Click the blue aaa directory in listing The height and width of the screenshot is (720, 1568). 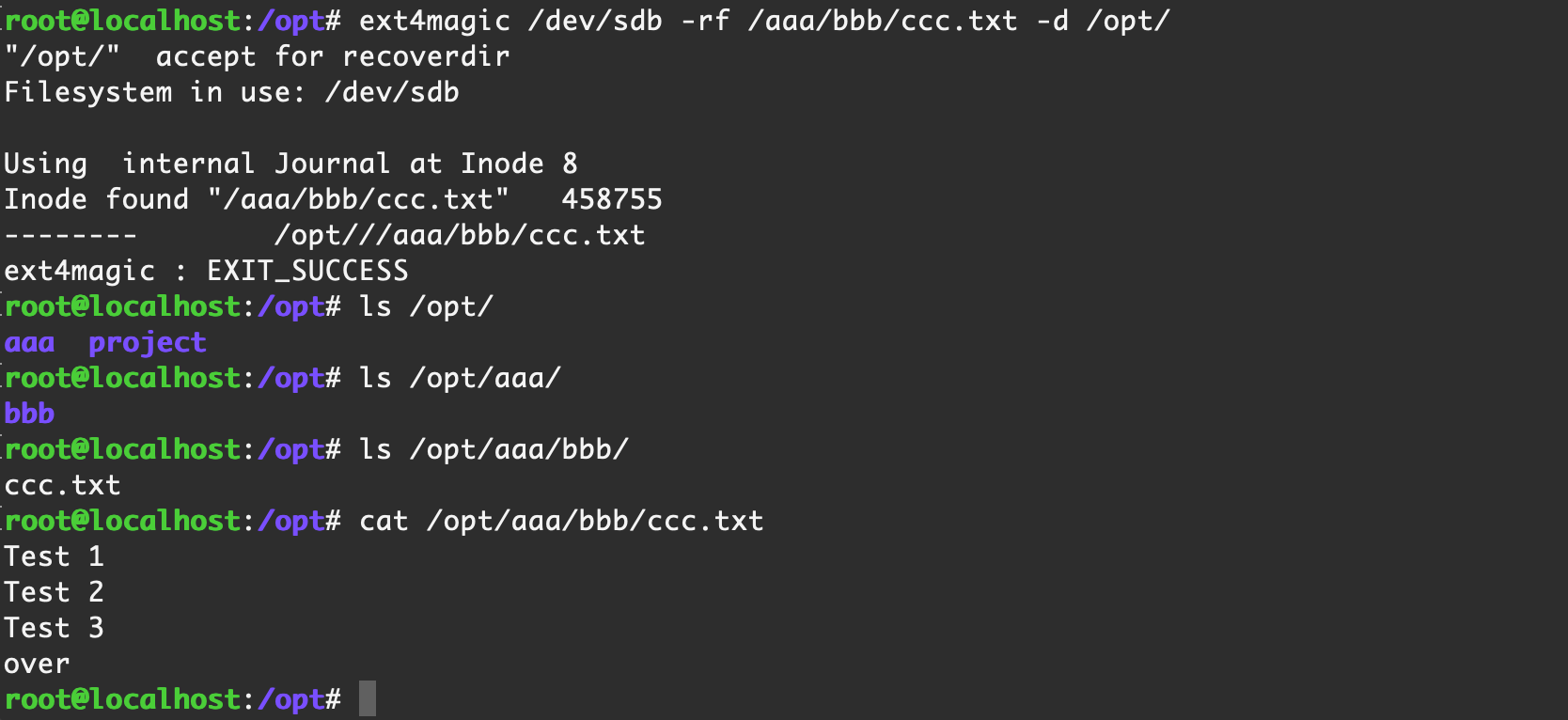[x=29, y=342]
